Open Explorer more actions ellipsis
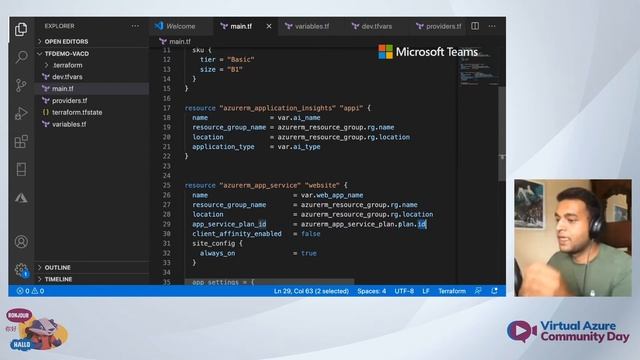Image resolution: width=640 pixels, height=360 pixels. [135, 26]
